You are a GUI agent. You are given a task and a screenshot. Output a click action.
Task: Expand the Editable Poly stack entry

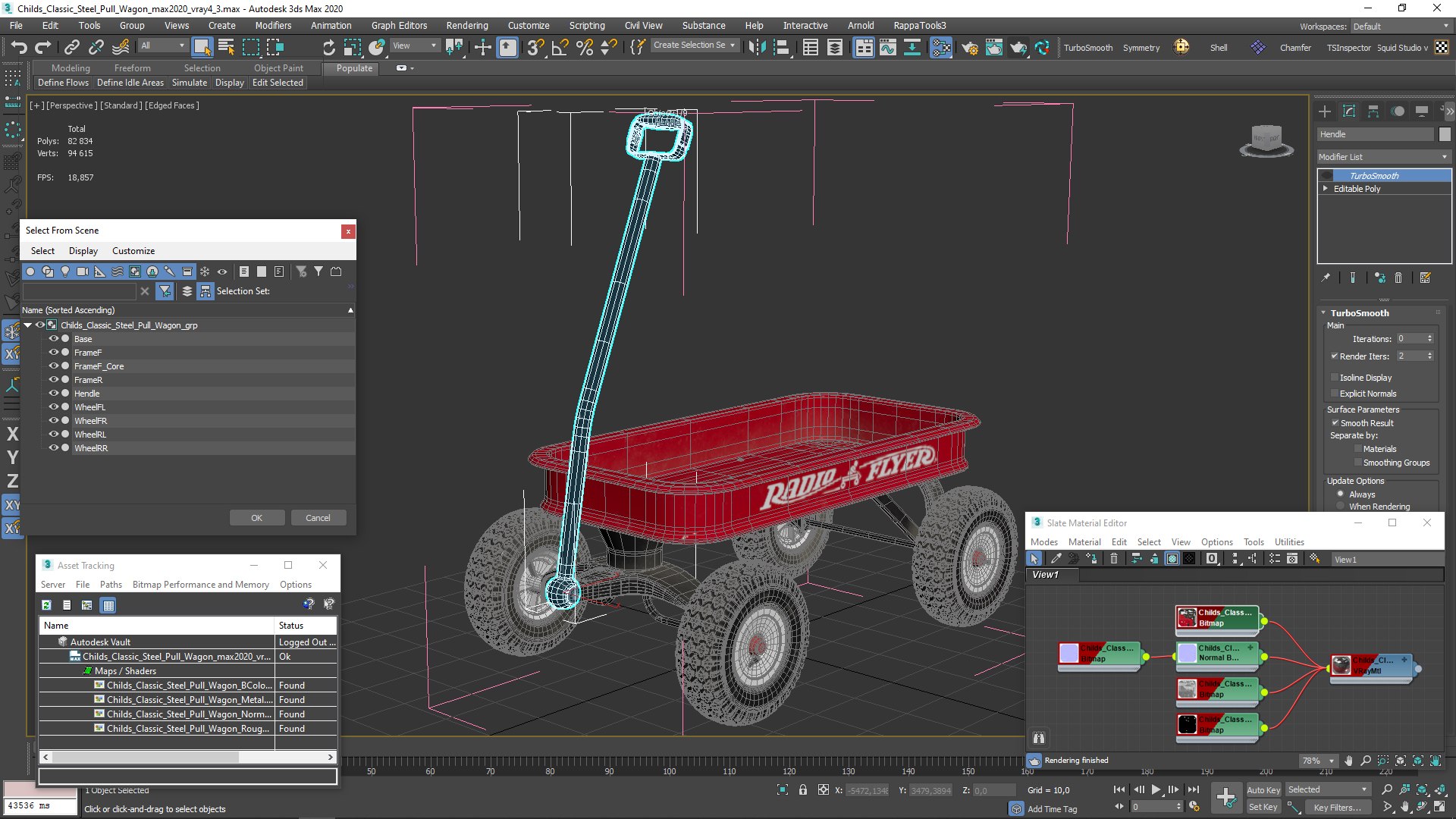pyautogui.click(x=1326, y=188)
